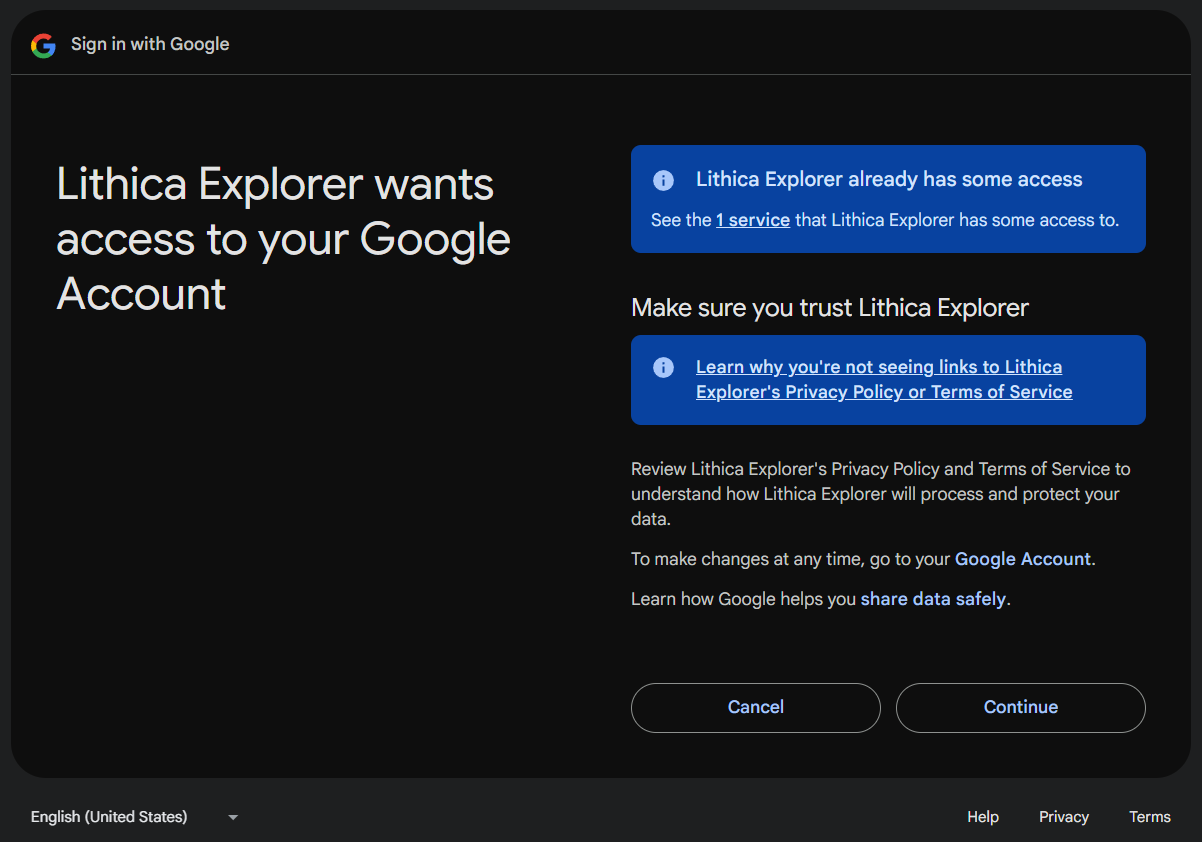Viewport: 1202px width, 842px height.
Task: Open 'Learn why you're not seeing links' link
Action: point(884,379)
